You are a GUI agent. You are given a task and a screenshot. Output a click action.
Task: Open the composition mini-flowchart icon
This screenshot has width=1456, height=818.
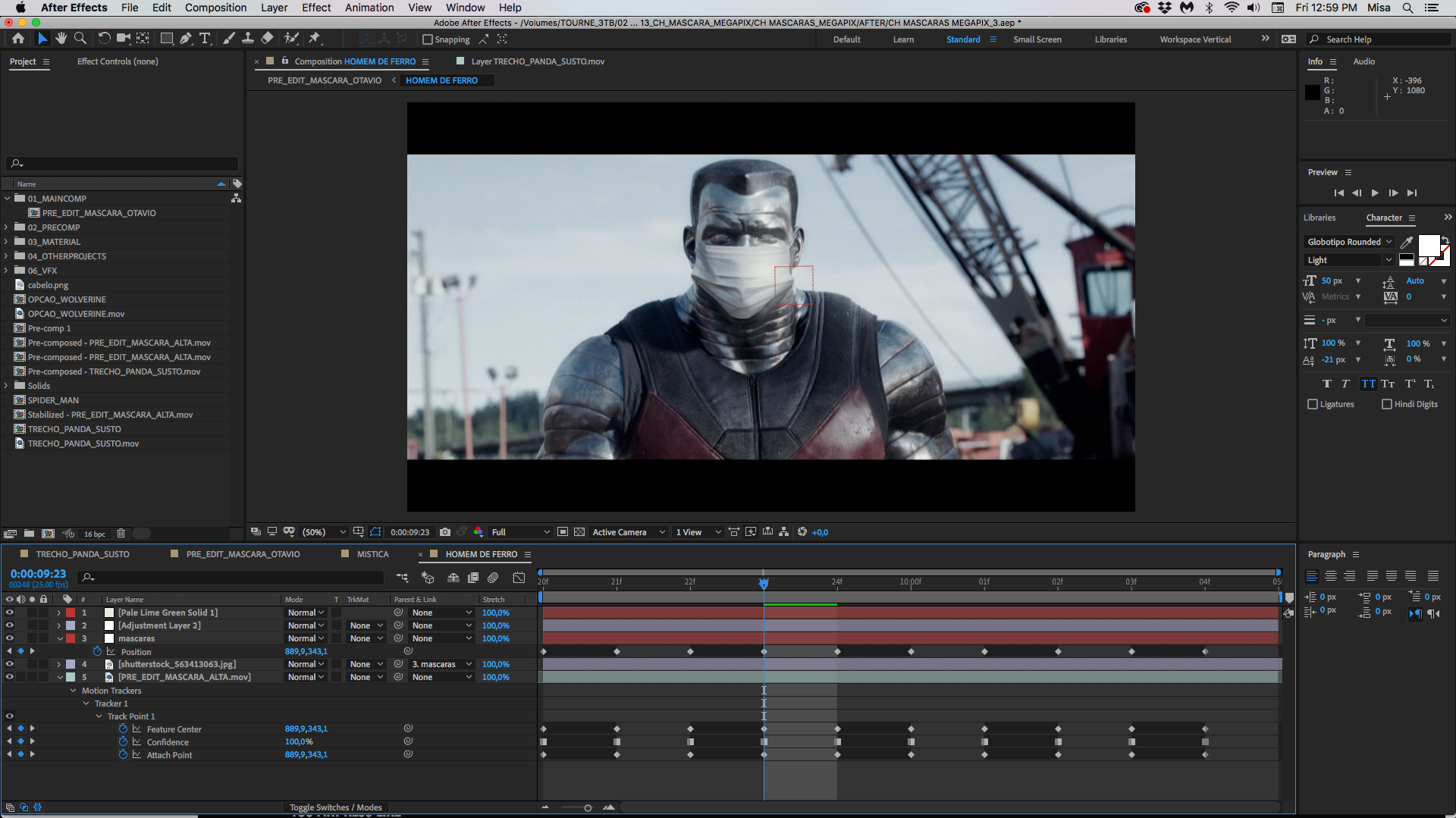(x=402, y=578)
